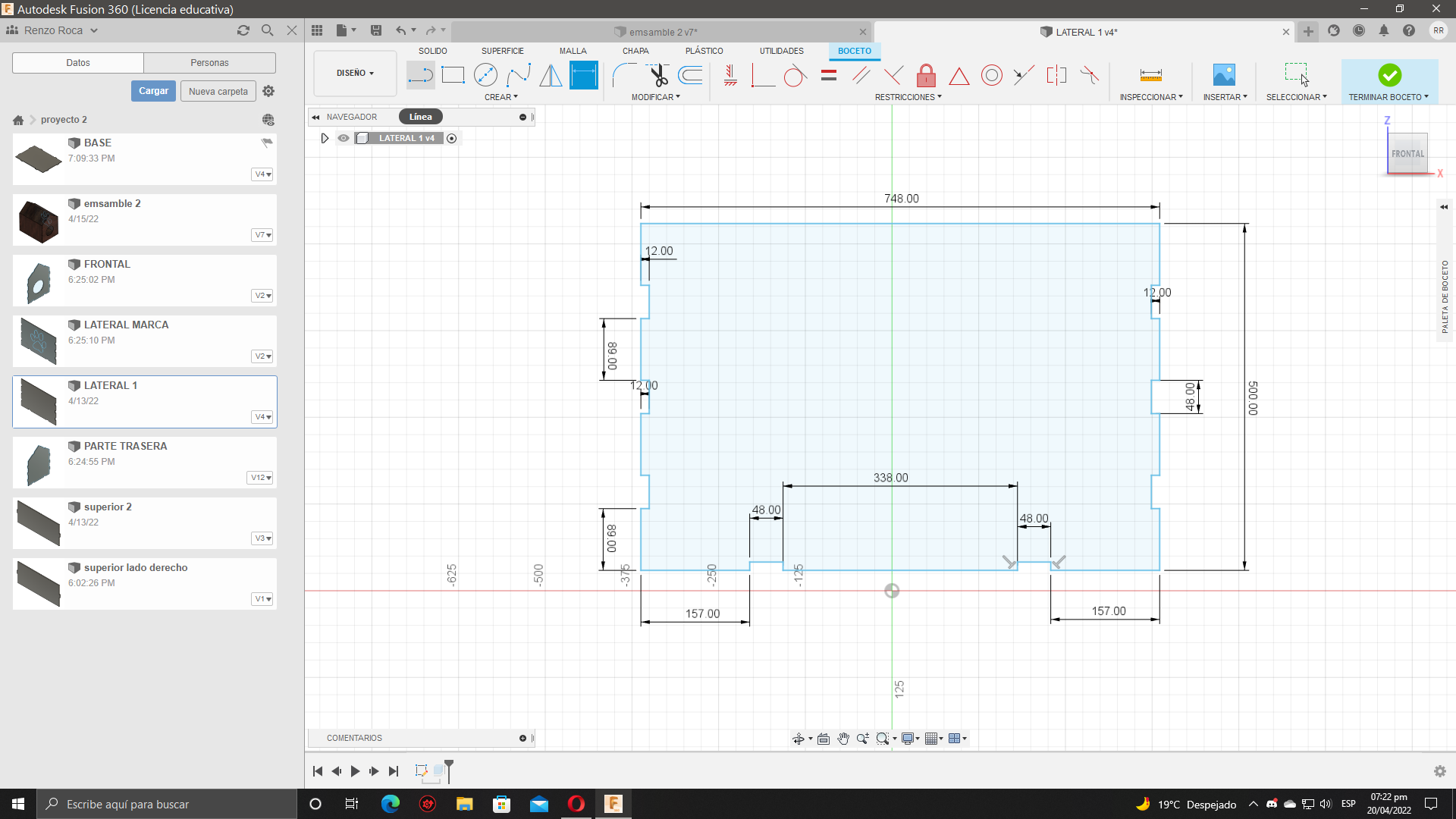Apply the Fix/Unfix lock constraint
Image resolution: width=1456 pixels, height=819 pixels.
coord(926,75)
